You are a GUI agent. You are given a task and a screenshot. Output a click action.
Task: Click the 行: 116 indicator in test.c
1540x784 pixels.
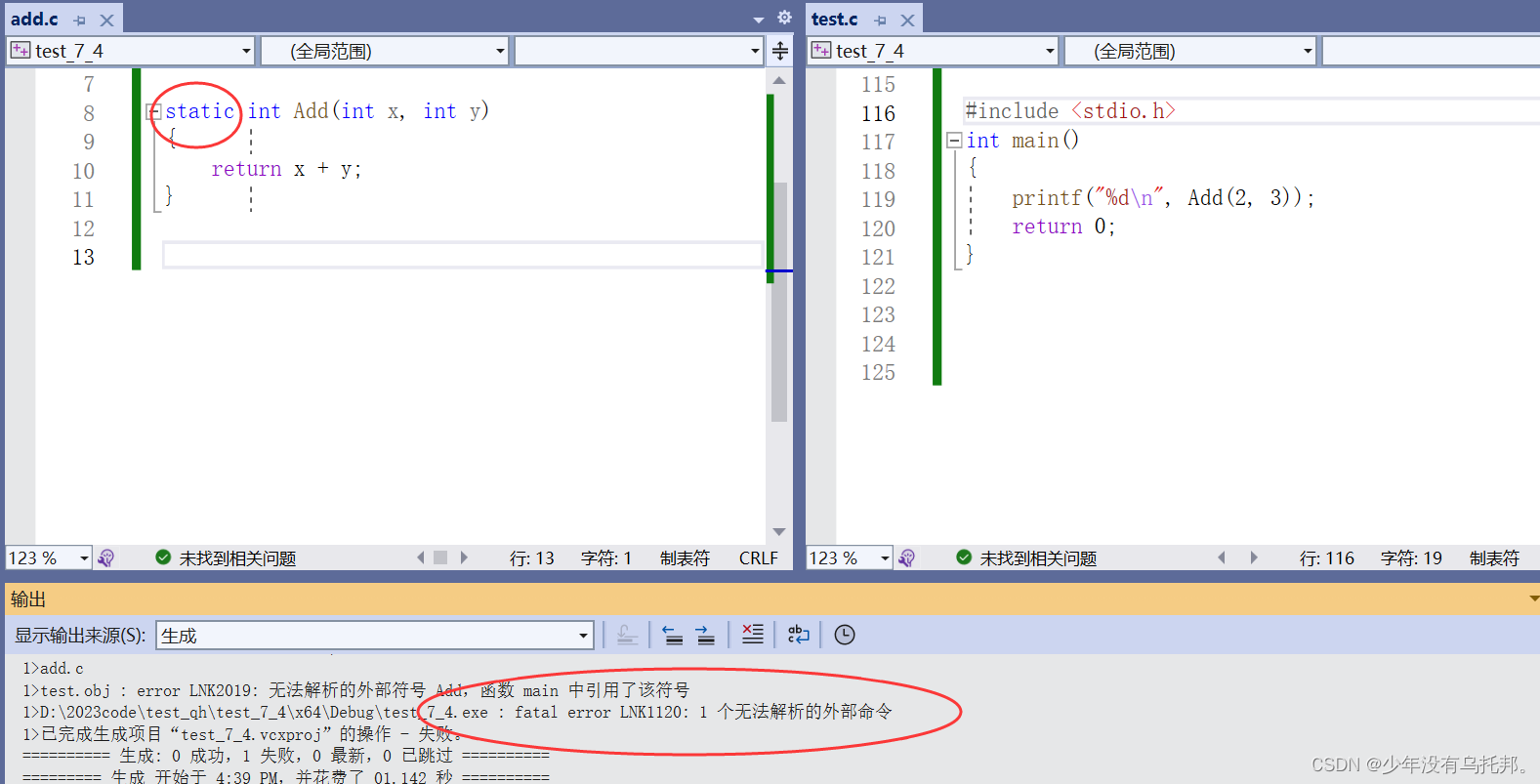[x=1326, y=557]
